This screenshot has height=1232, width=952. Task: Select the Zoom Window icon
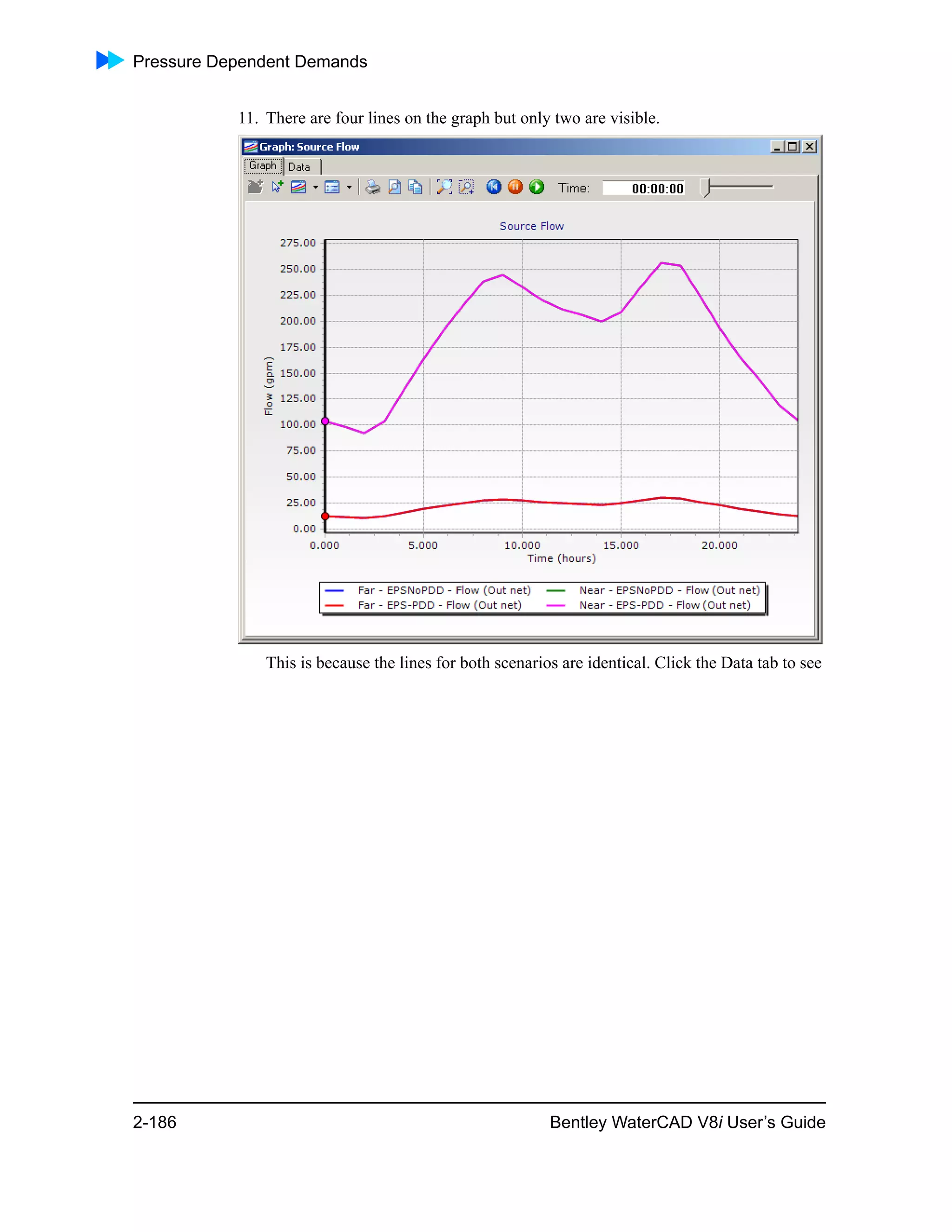click(x=466, y=187)
